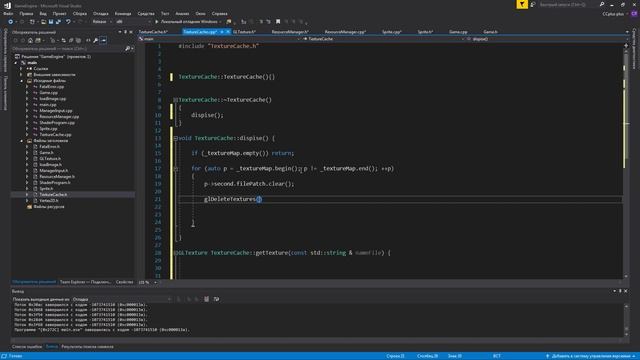Open the Средства menu

[x=146, y=13]
